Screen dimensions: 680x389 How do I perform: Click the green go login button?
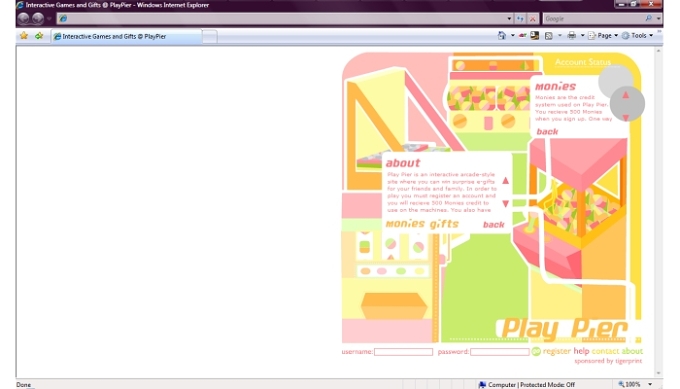536,351
